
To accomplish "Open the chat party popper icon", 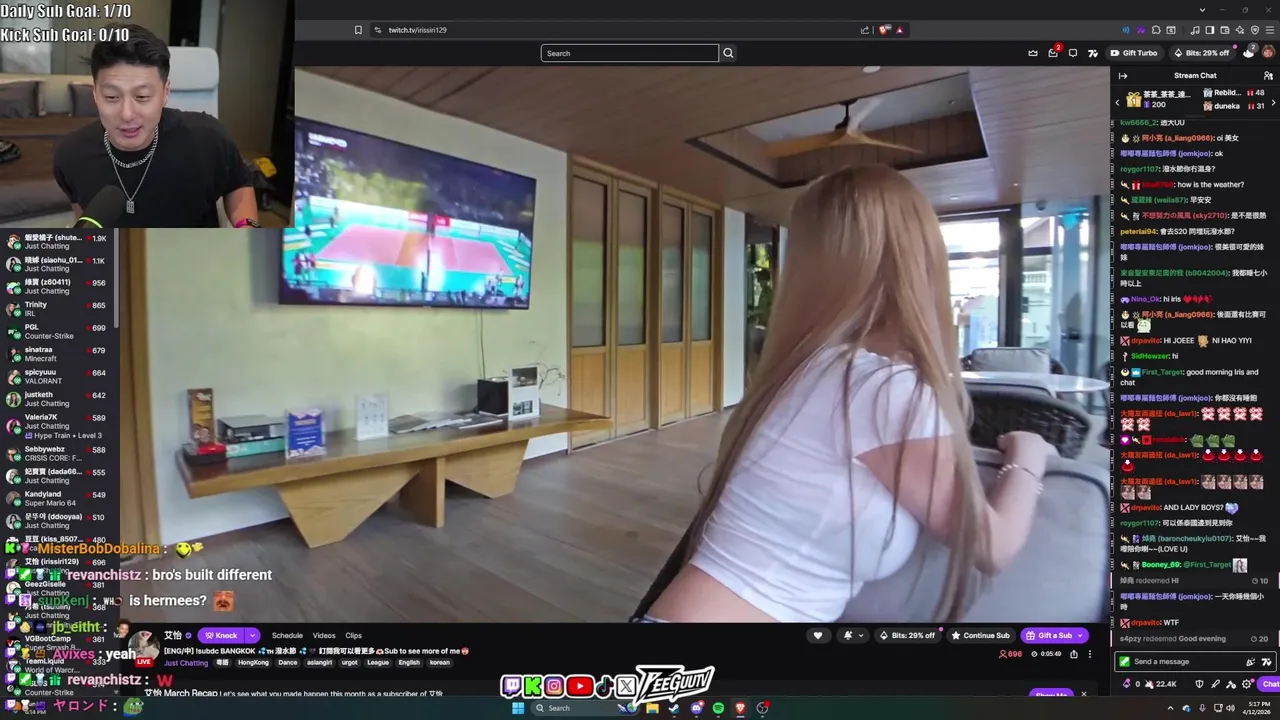I will [x=1250, y=661].
